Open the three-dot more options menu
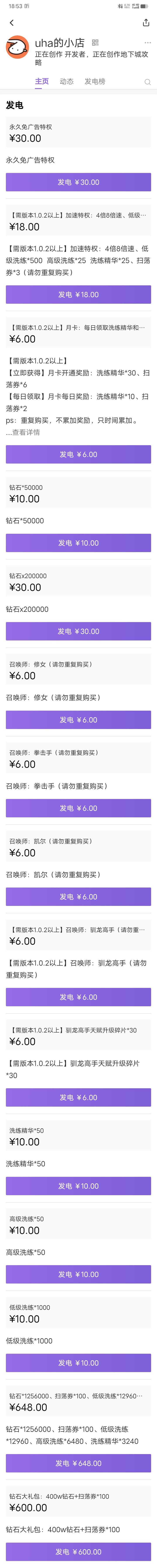This screenshot has width=157, height=1568. (147, 43)
